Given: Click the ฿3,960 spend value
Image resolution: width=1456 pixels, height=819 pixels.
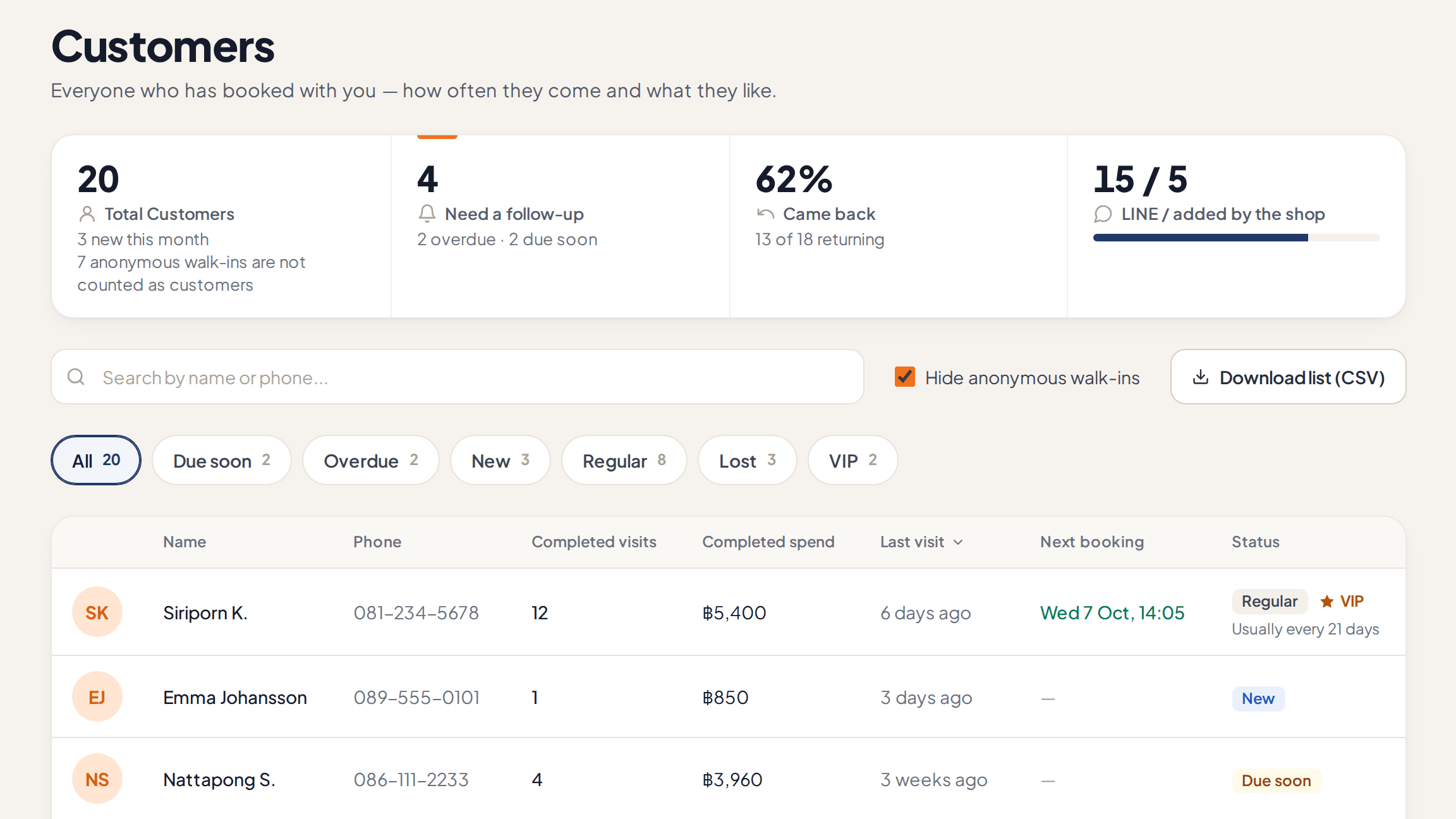Looking at the screenshot, I should coord(733,780).
